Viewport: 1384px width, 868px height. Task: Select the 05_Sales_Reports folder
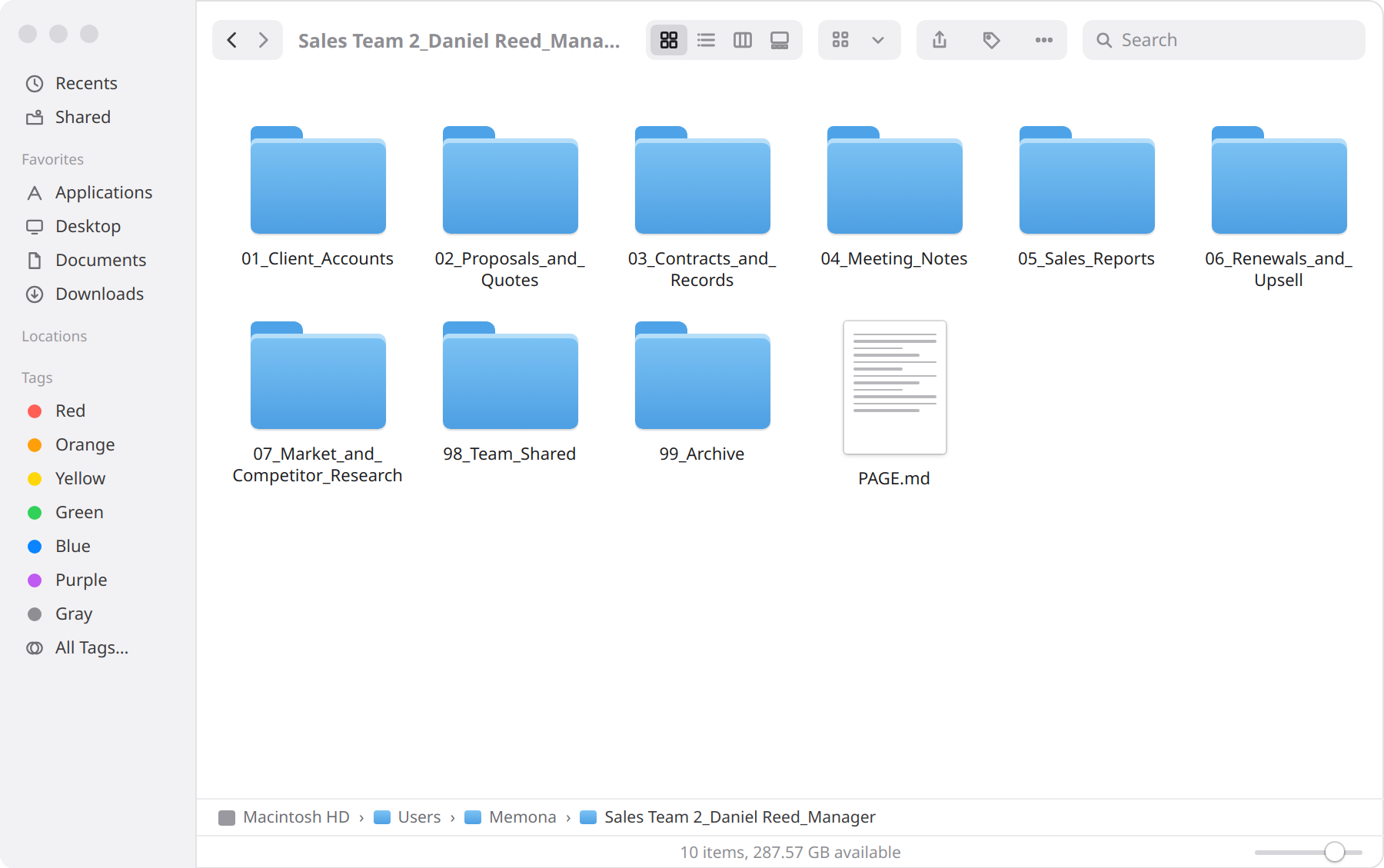pyautogui.click(x=1086, y=180)
